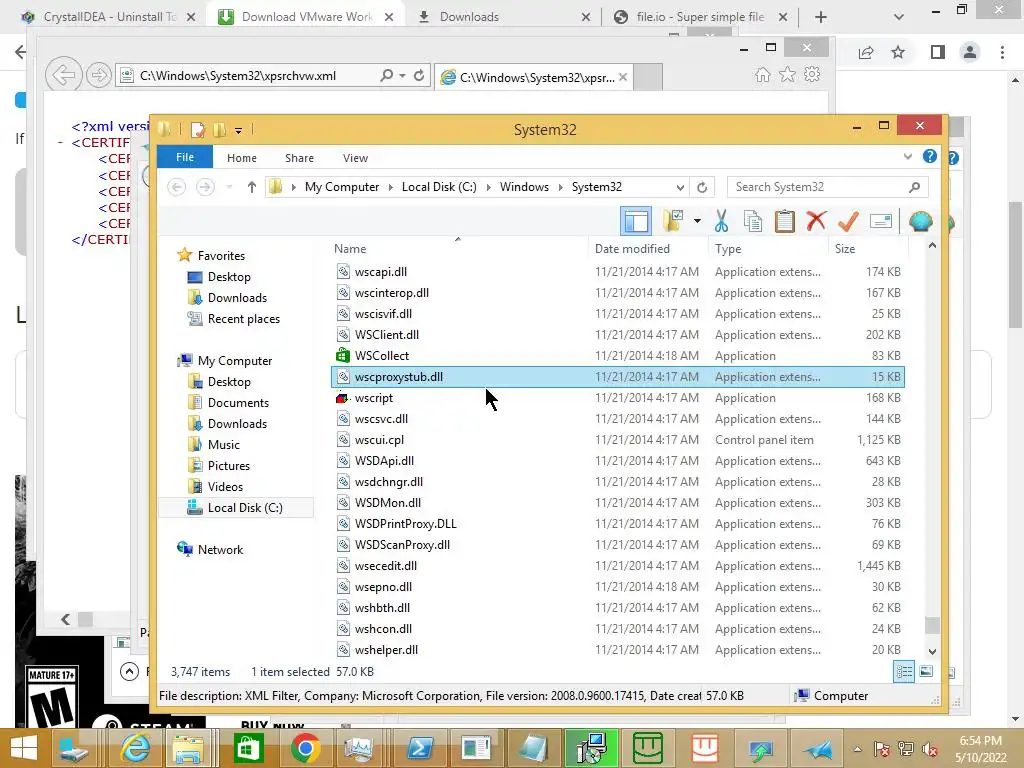Toggle the navigation pane layout button
The height and width of the screenshot is (768, 1024).
click(x=635, y=221)
